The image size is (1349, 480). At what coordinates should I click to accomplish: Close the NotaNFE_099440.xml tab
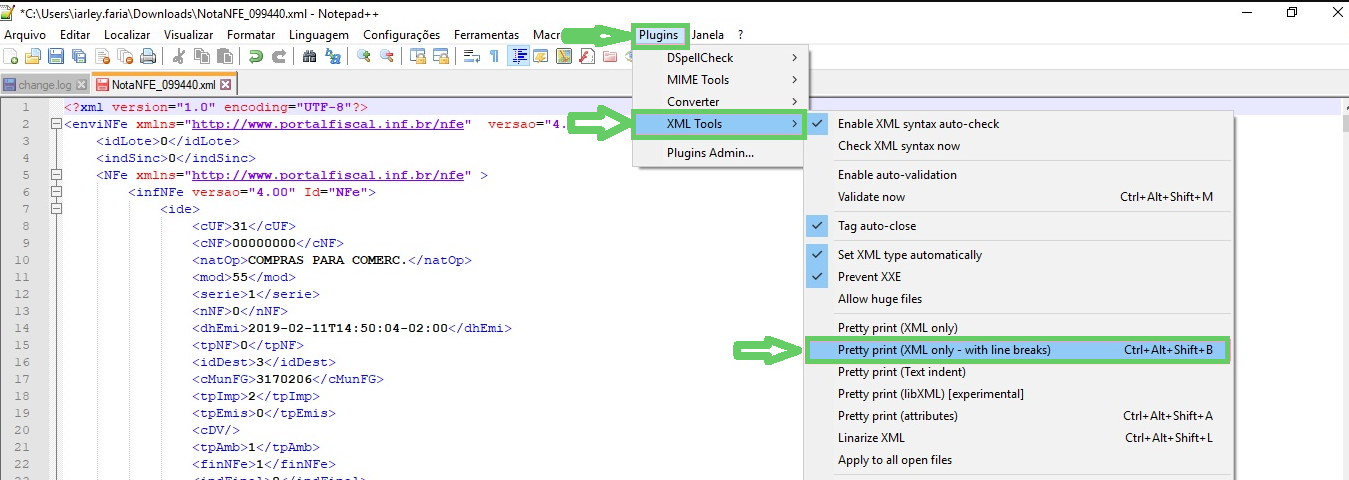pyautogui.click(x=226, y=86)
